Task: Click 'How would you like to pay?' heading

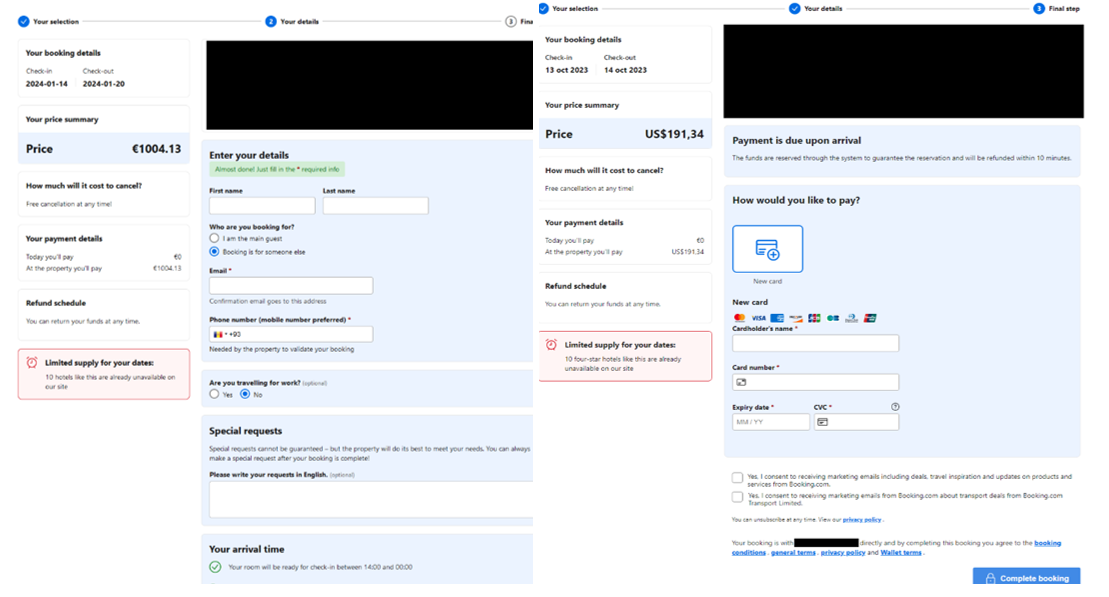Action: [x=796, y=200]
